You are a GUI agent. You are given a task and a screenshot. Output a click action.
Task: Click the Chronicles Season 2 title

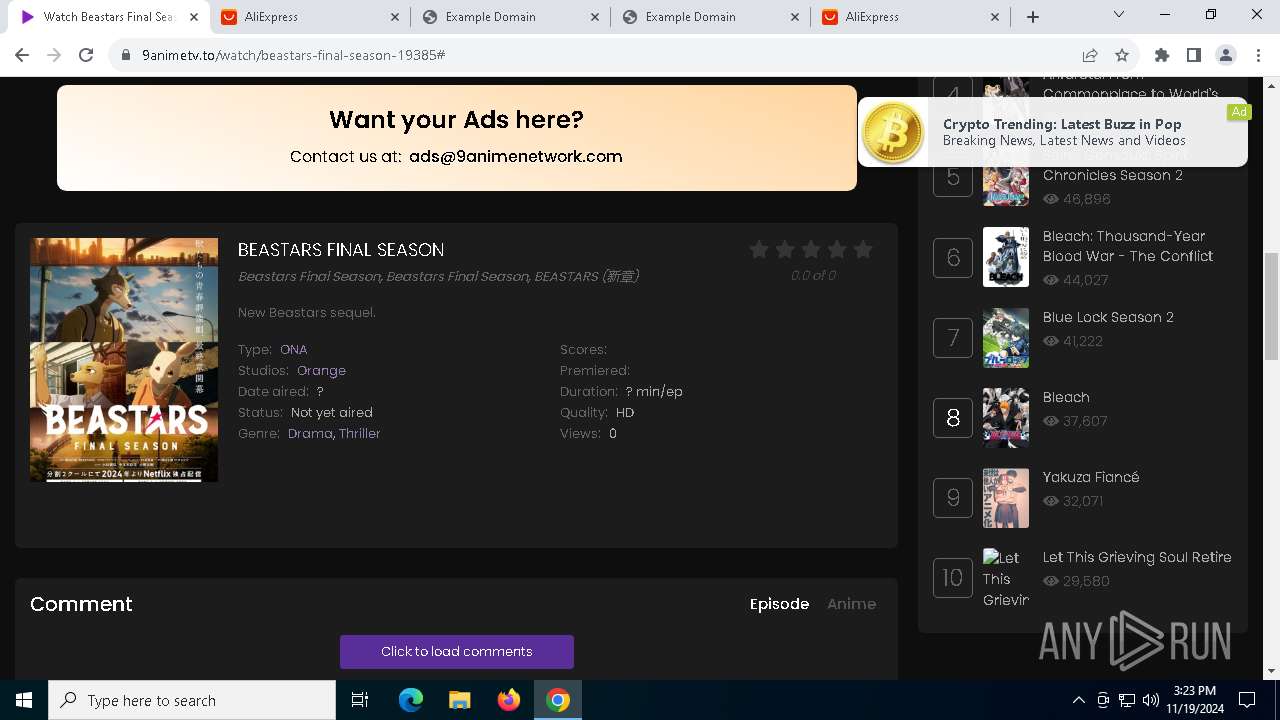1113,175
